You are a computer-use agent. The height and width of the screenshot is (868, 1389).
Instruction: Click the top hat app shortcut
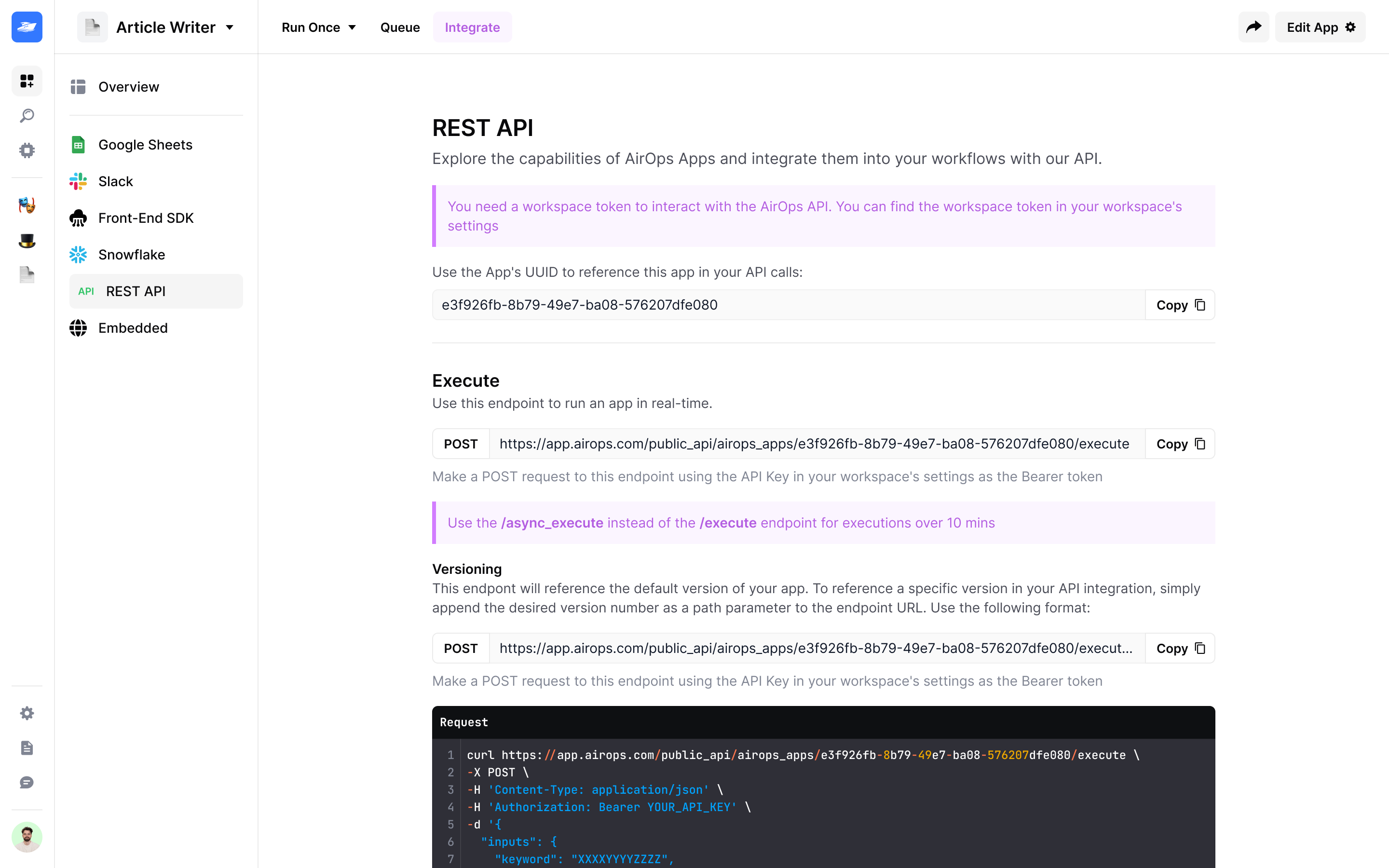click(27, 241)
